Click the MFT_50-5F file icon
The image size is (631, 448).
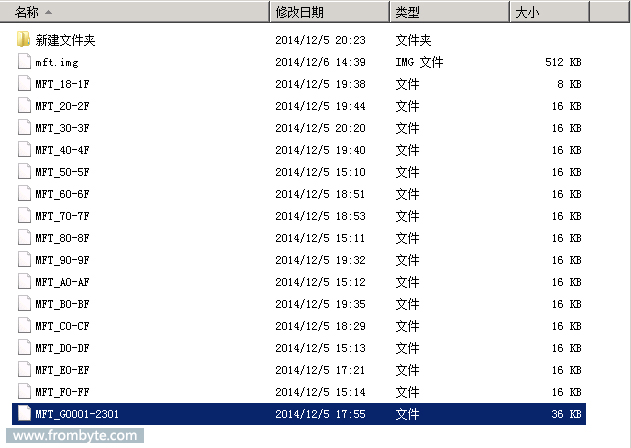pyautogui.click(x=24, y=172)
